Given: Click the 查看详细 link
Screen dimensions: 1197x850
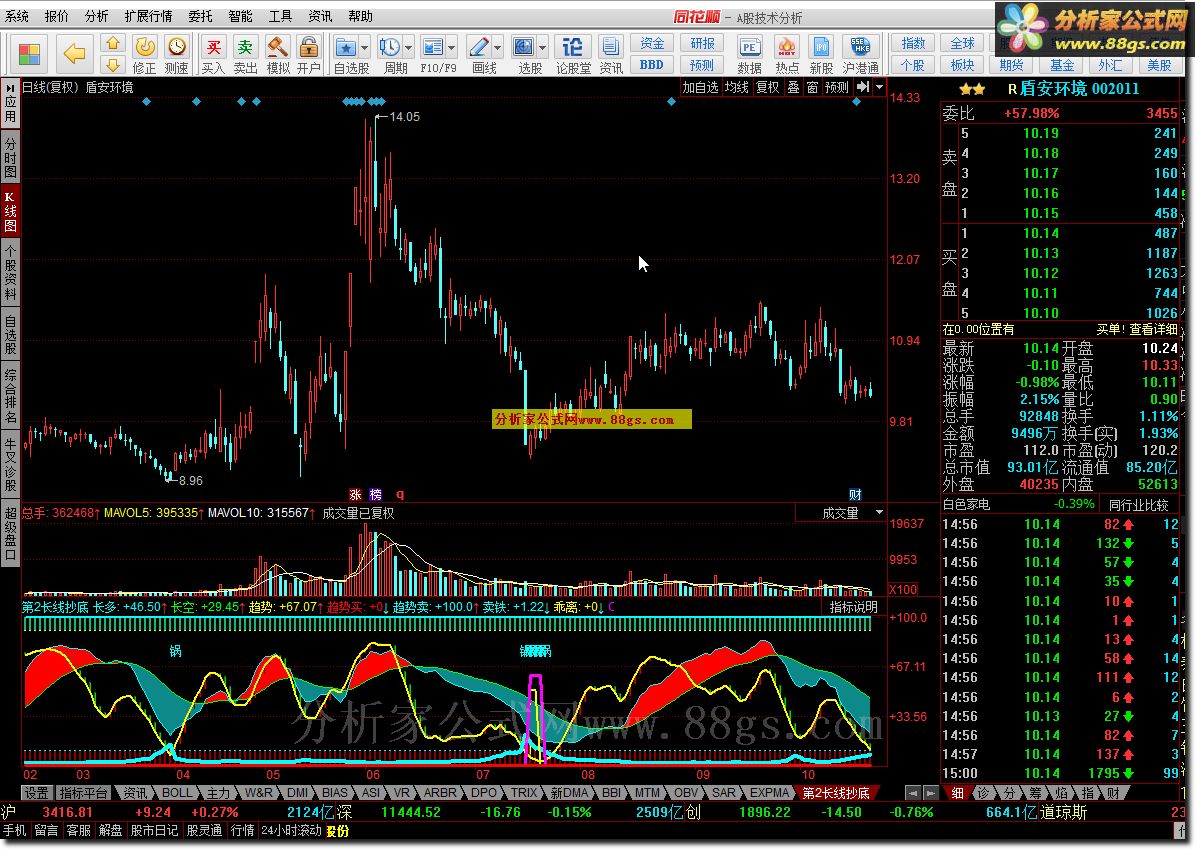Looking at the screenshot, I should (x=1153, y=329).
